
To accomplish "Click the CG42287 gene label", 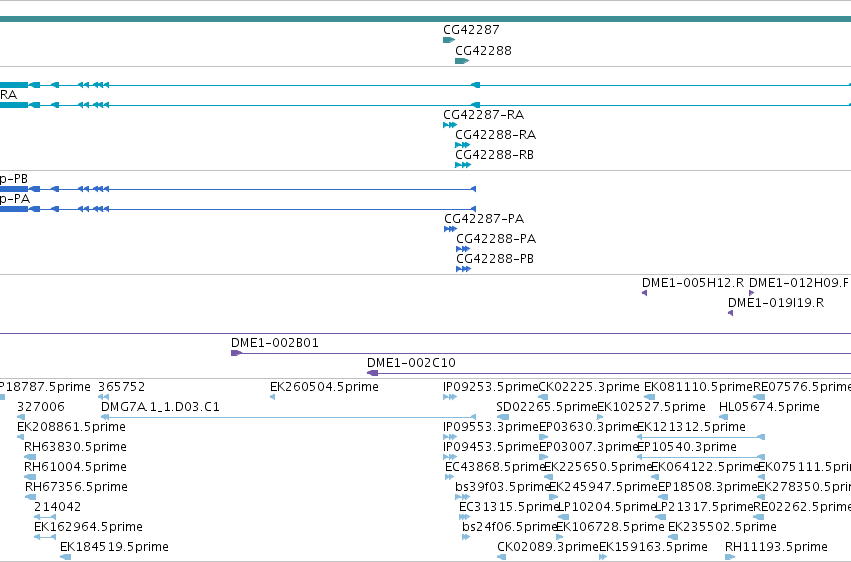I will tap(471, 30).
